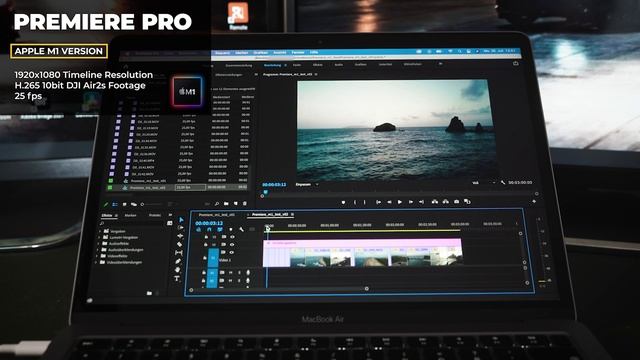Step forward one frame in Program monitor
640x360 pixels.
pos(411,202)
